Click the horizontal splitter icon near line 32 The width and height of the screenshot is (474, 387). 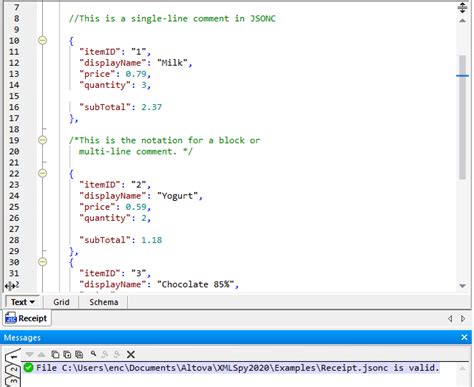tap(10, 286)
